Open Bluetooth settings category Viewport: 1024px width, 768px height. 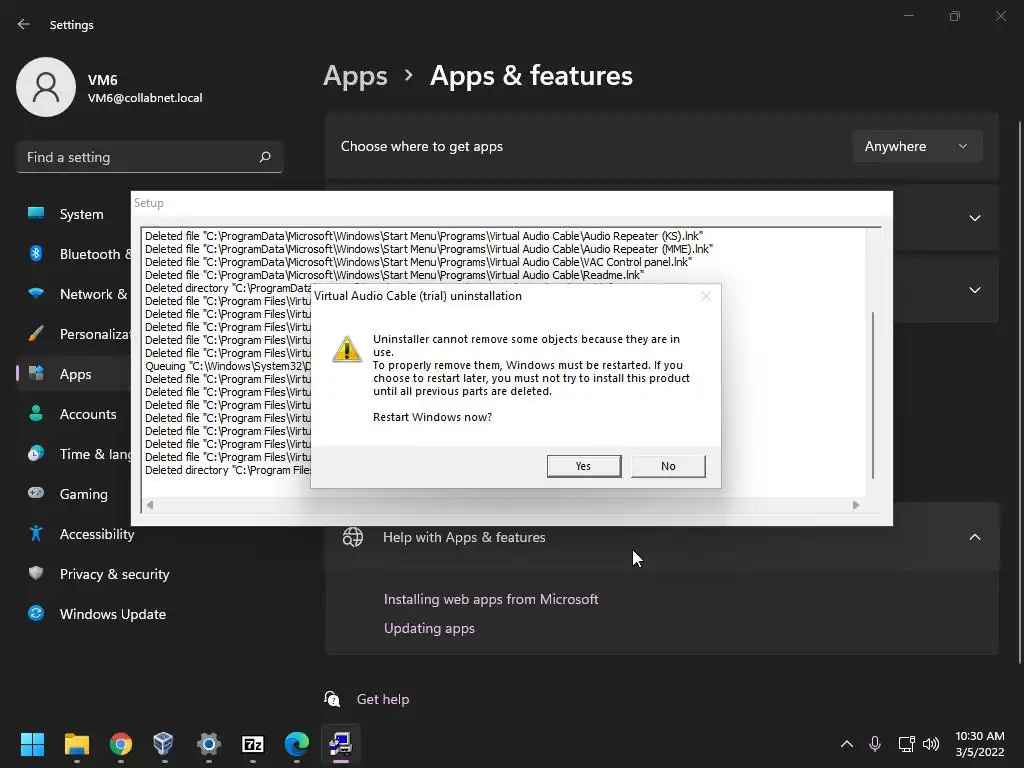pyautogui.click(x=73, y=254)
